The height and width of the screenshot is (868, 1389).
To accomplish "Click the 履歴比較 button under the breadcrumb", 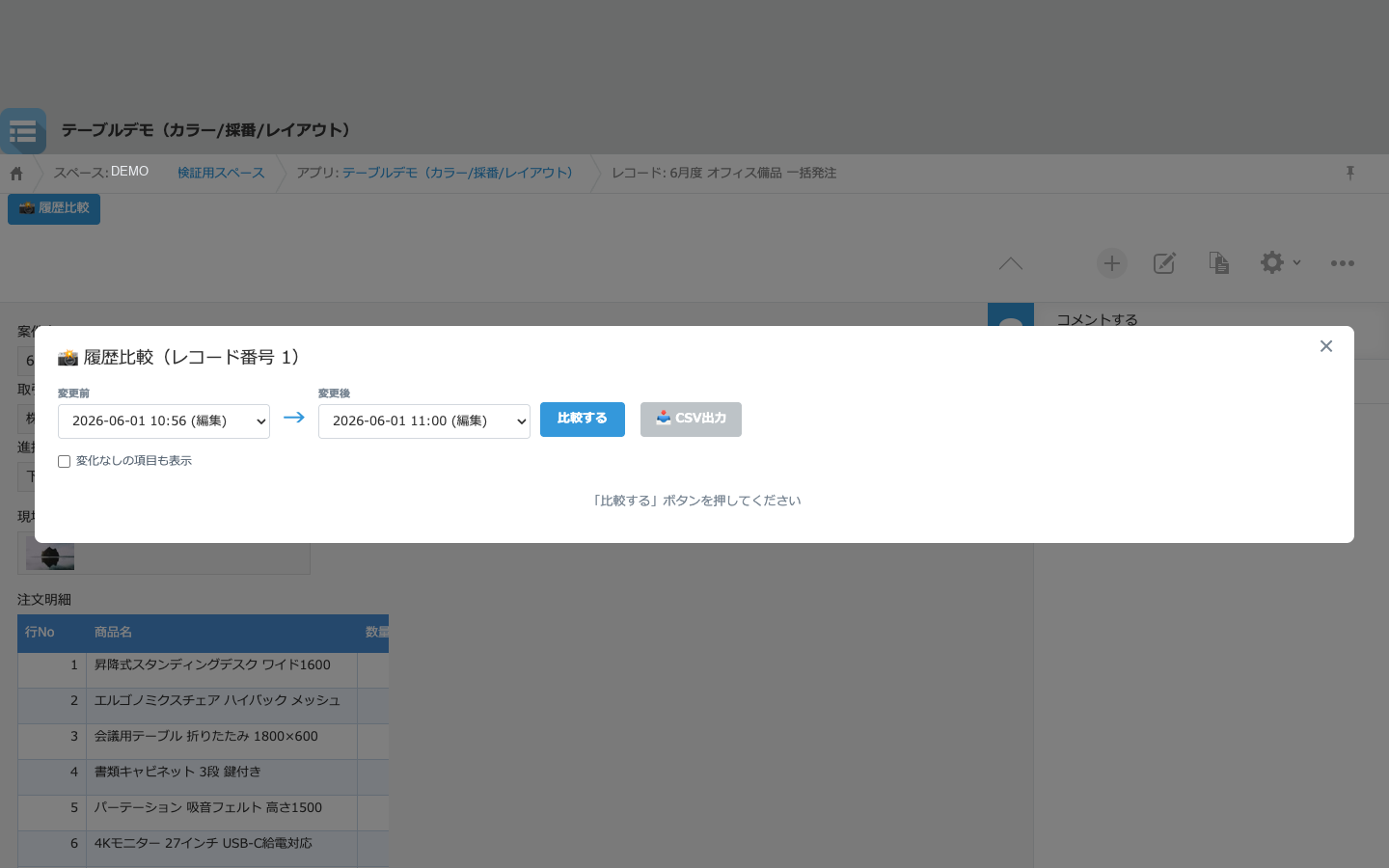I will [x=54, y=209].
